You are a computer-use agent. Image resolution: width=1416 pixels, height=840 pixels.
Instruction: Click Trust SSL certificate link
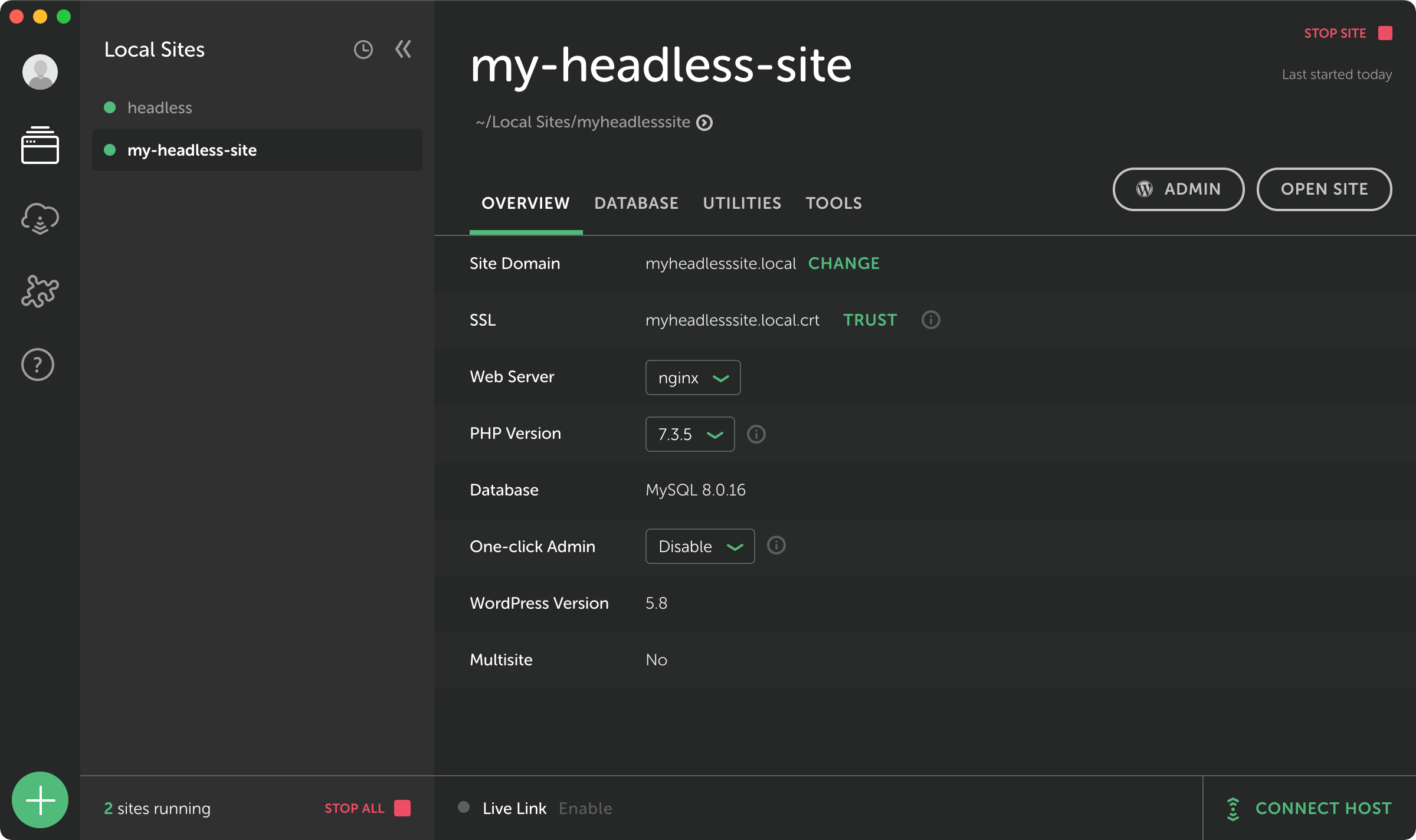coord(870,320)
